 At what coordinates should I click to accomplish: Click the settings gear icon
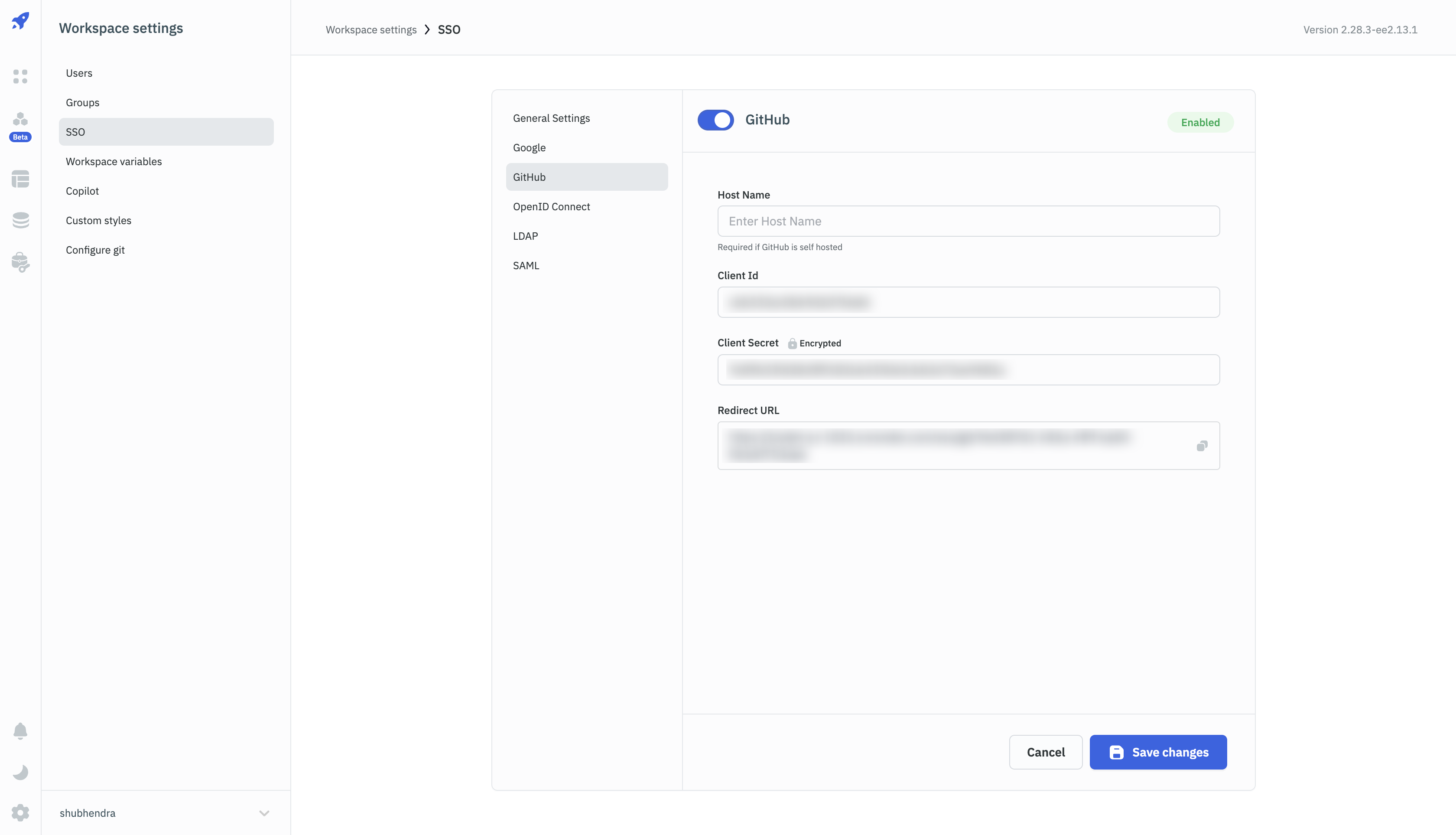pos(20,812)
